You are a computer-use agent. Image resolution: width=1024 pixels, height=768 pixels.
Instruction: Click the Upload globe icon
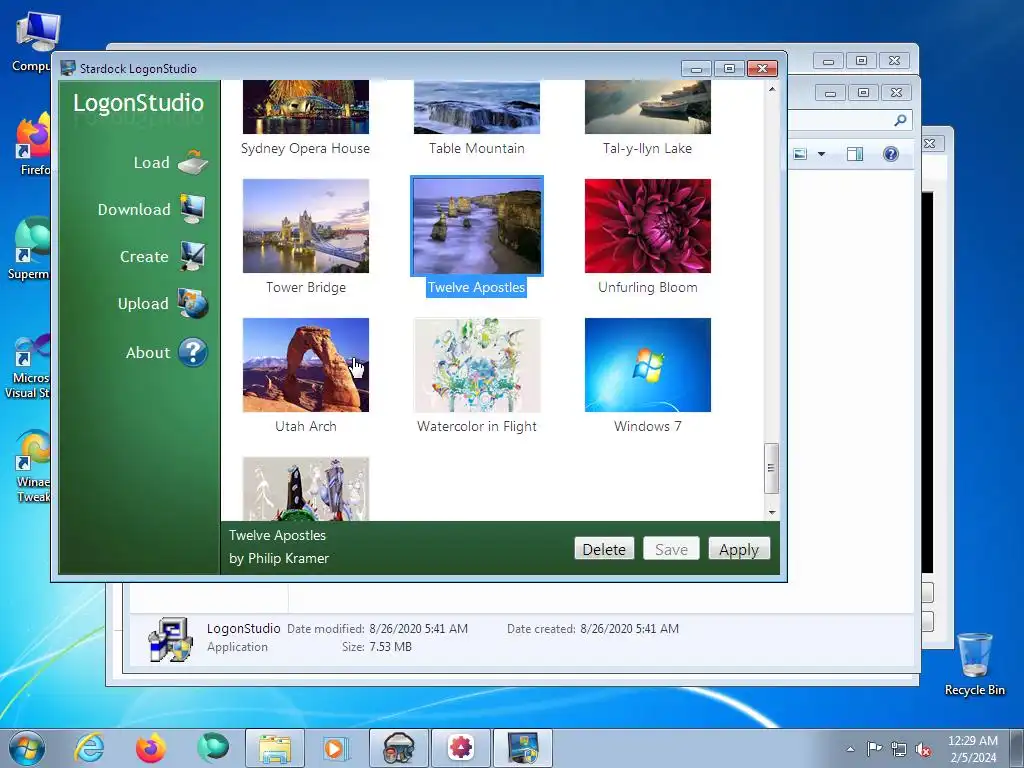[193, 303]
